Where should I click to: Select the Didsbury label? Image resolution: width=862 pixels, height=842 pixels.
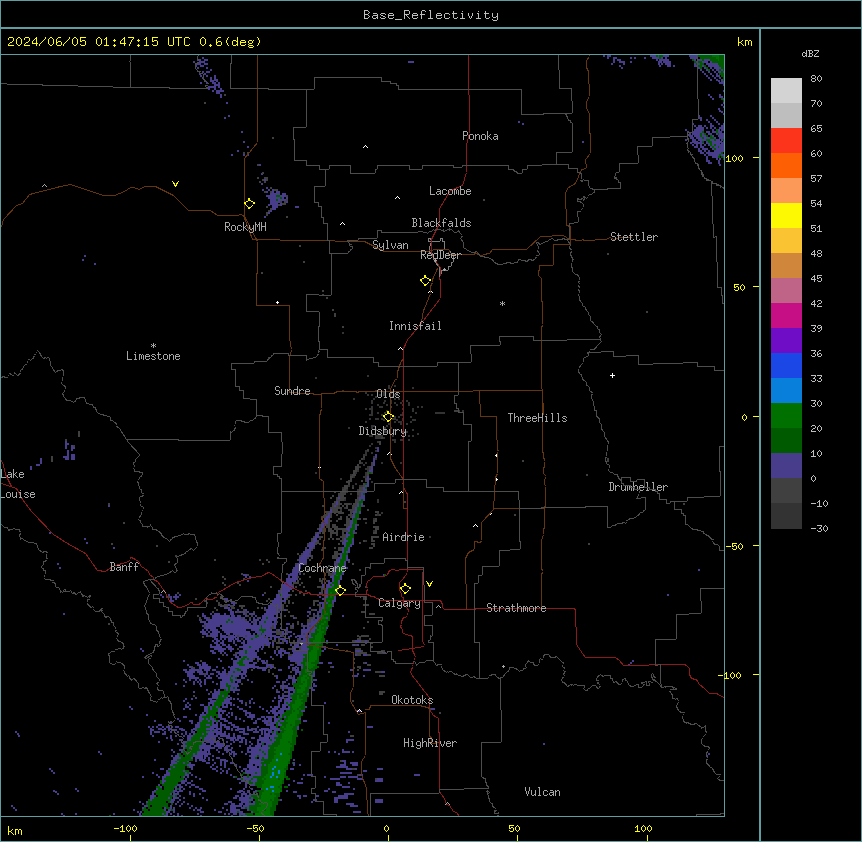pos(383,431)
